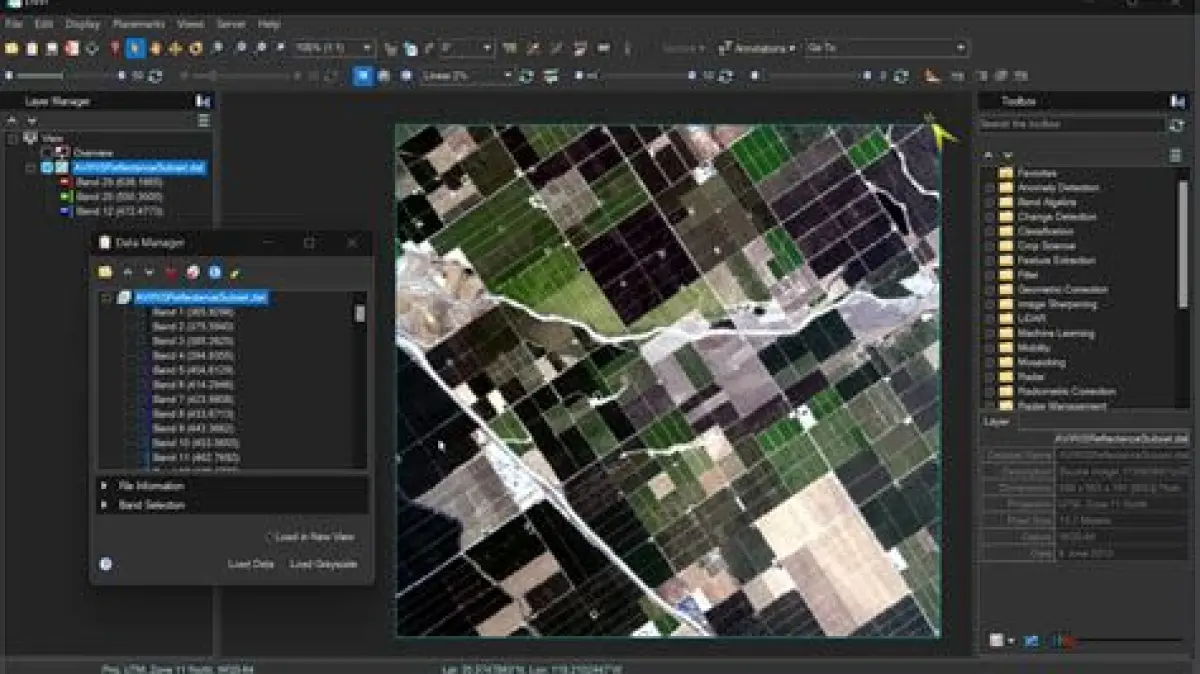The height and width of the screenshot is (674, 1200).
Task: Detach the Toolbox panel using its header icon
Action: pyautogui.click(x=1177, y=101)
